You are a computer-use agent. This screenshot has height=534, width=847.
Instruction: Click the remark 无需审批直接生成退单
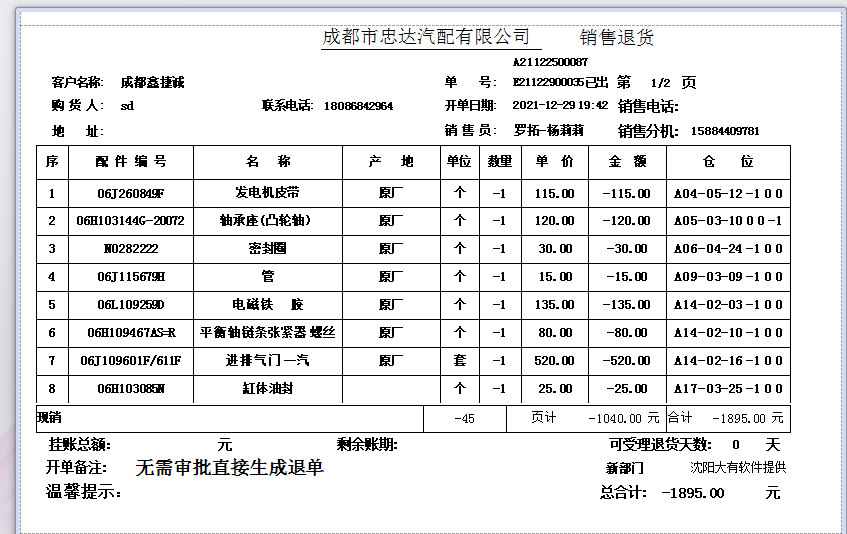229,468
